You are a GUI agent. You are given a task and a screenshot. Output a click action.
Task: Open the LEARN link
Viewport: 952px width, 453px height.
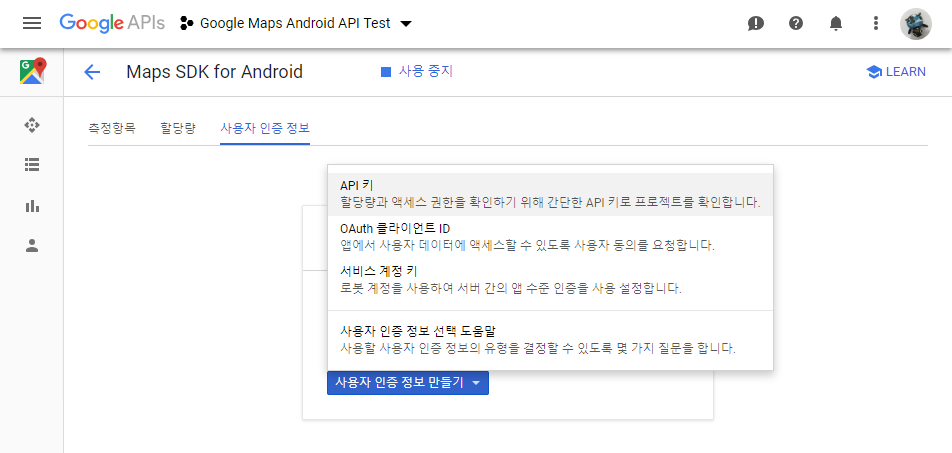(x=896, y=72)
